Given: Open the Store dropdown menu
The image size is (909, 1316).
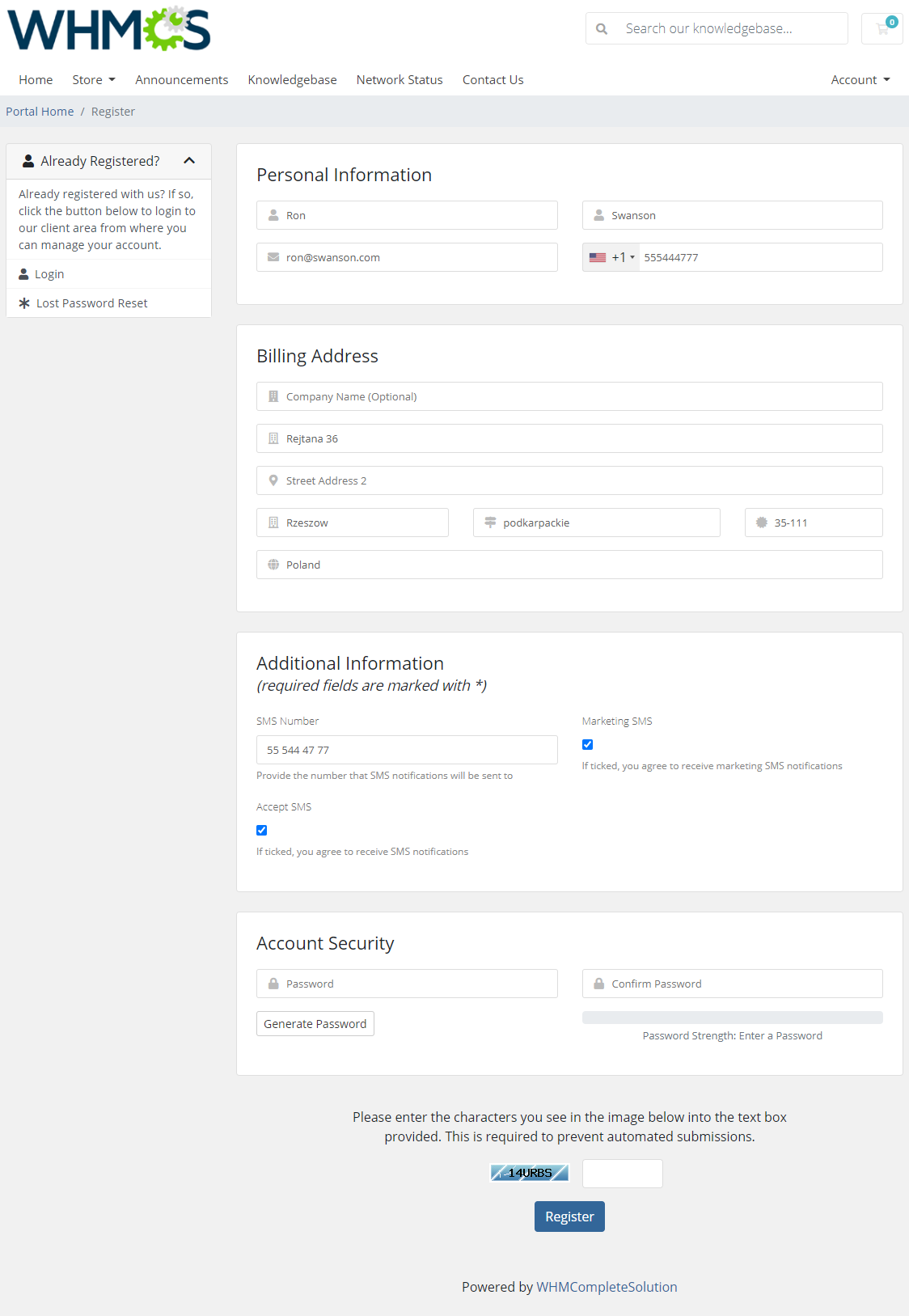Looking at the screenshot, I should point(94,79).
